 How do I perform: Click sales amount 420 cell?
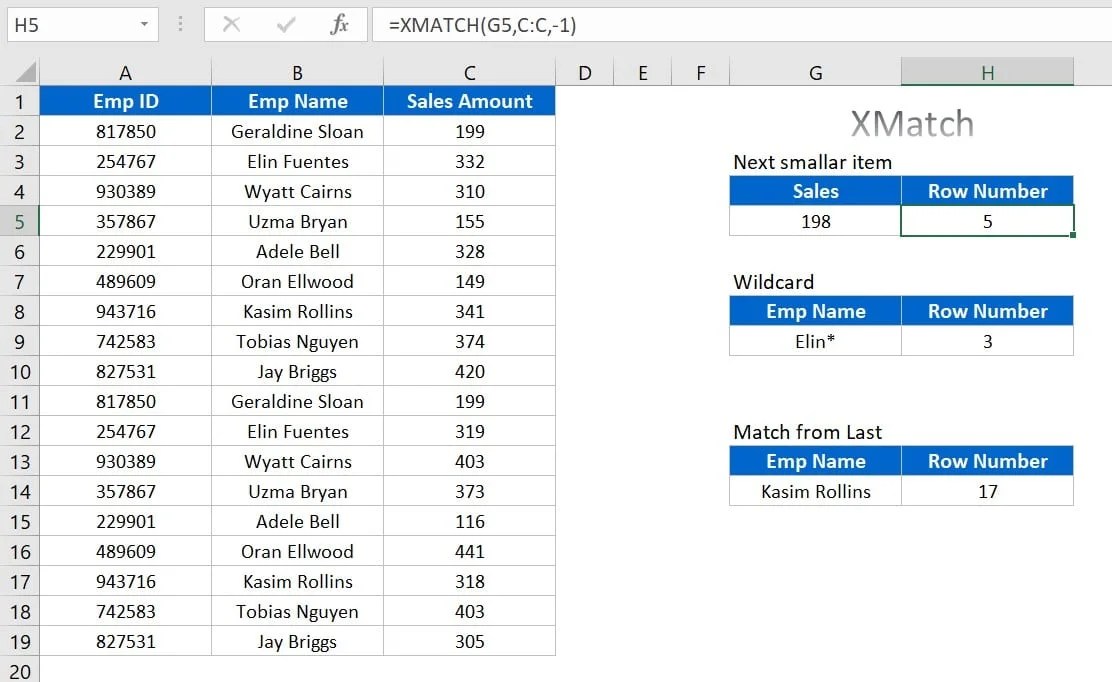(x=469, y=371)
